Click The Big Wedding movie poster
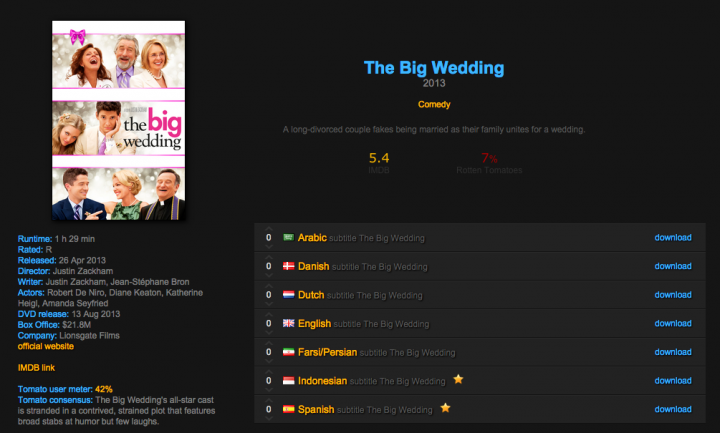The height and width of the screenshot is (433, 720). point(118,120)
